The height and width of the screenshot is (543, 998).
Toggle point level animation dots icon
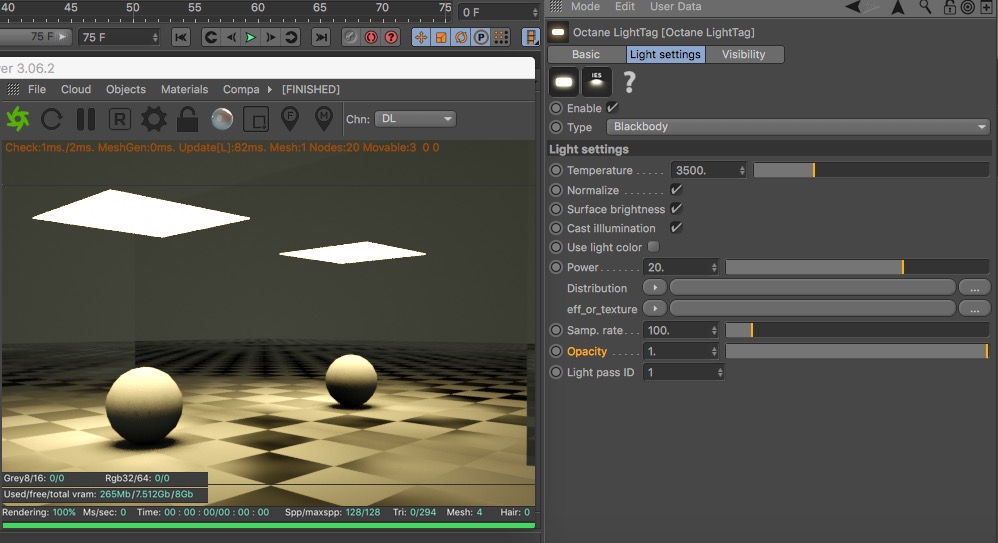[x=502, y=37]
